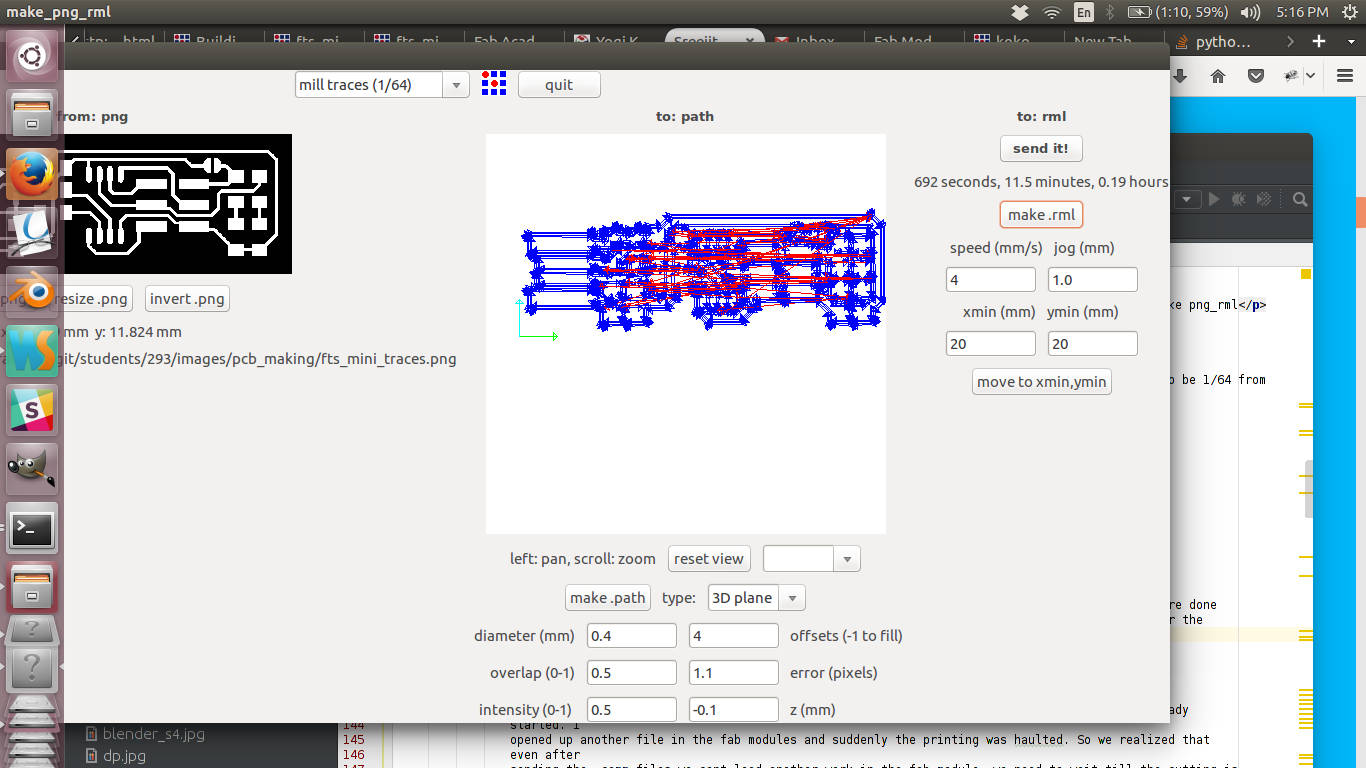This screenshot has width=1366, height=768.
Task: Open LibreOffice Writer from the dock
Action: tap(32, 232)
